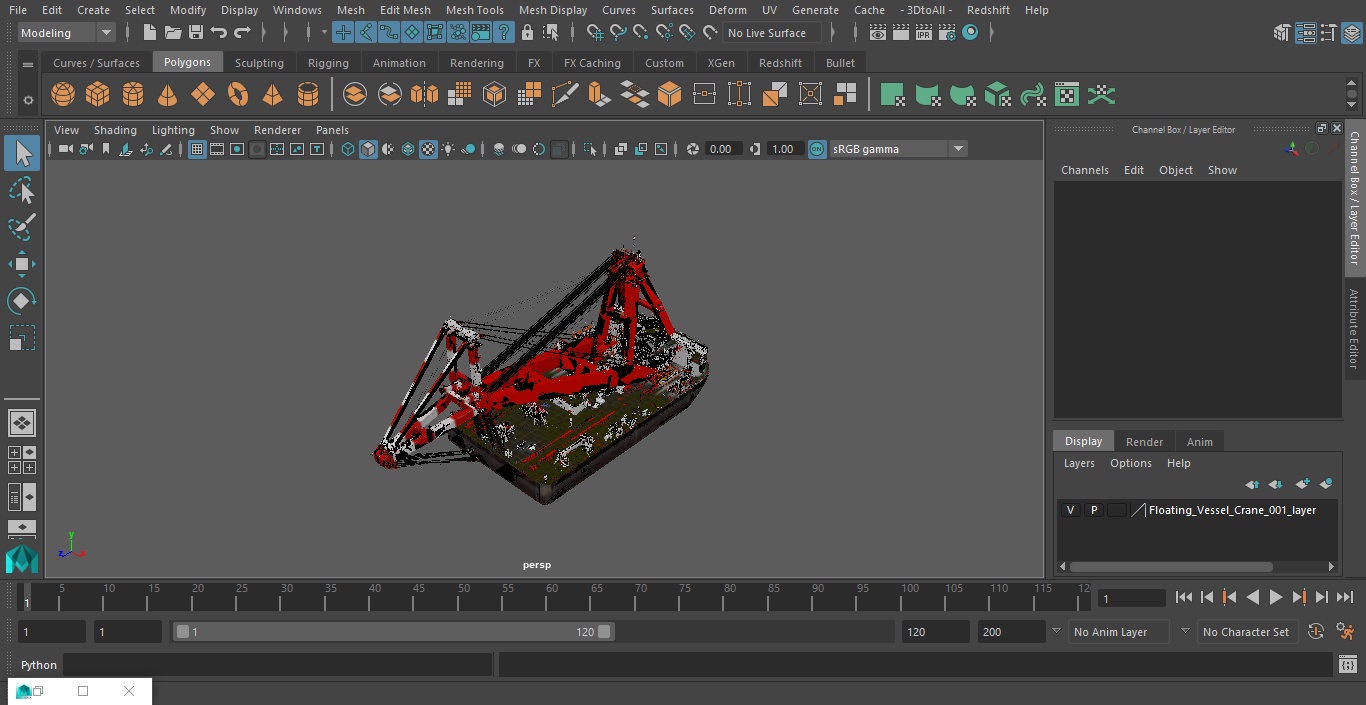This screenshot has height=705, width=1366.
Task: Choose the Move tool in the toolbox
Action: [x=22, y=264]
